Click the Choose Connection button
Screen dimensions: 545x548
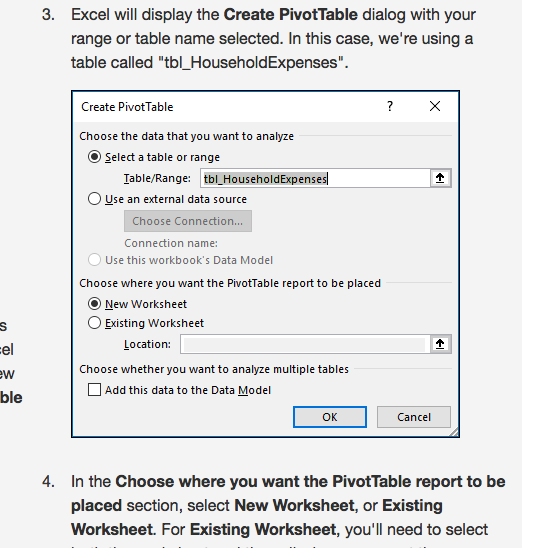(x=188, y=221)
